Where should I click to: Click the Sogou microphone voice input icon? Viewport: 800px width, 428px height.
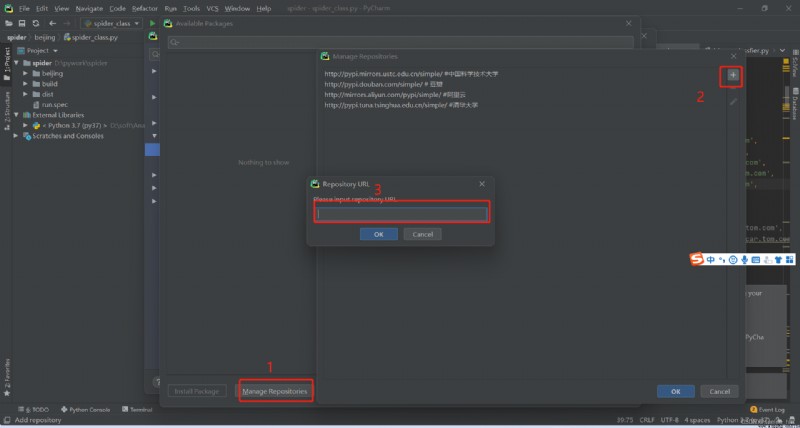[744, 260]
